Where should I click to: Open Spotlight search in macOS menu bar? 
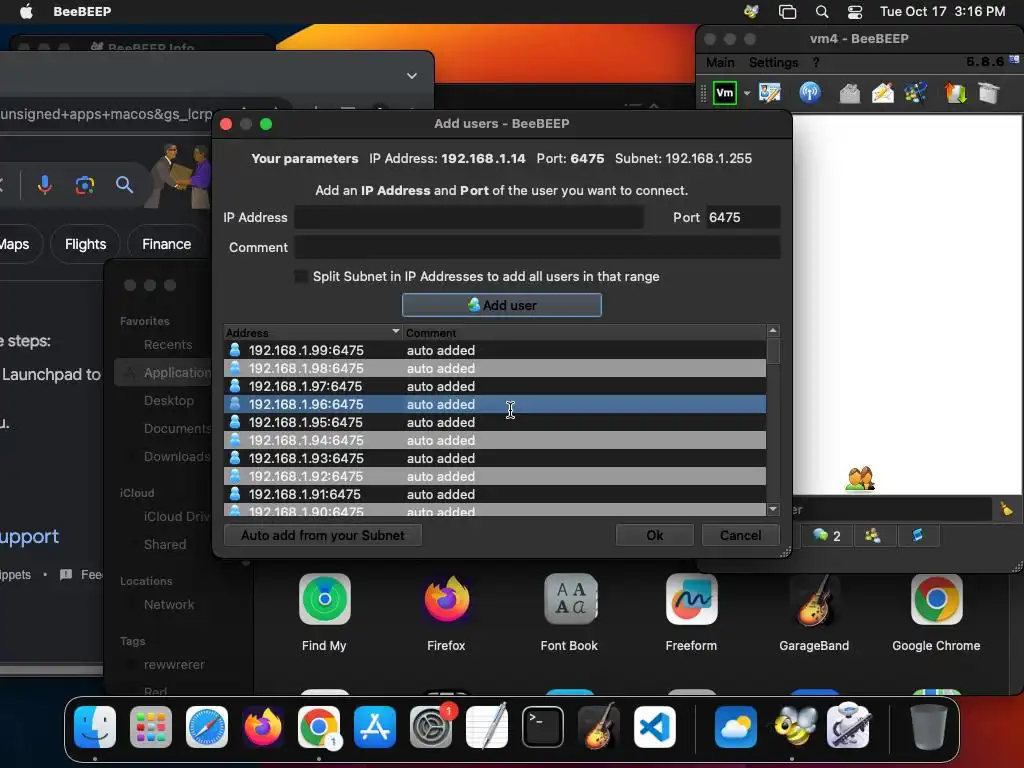point(822,12)
